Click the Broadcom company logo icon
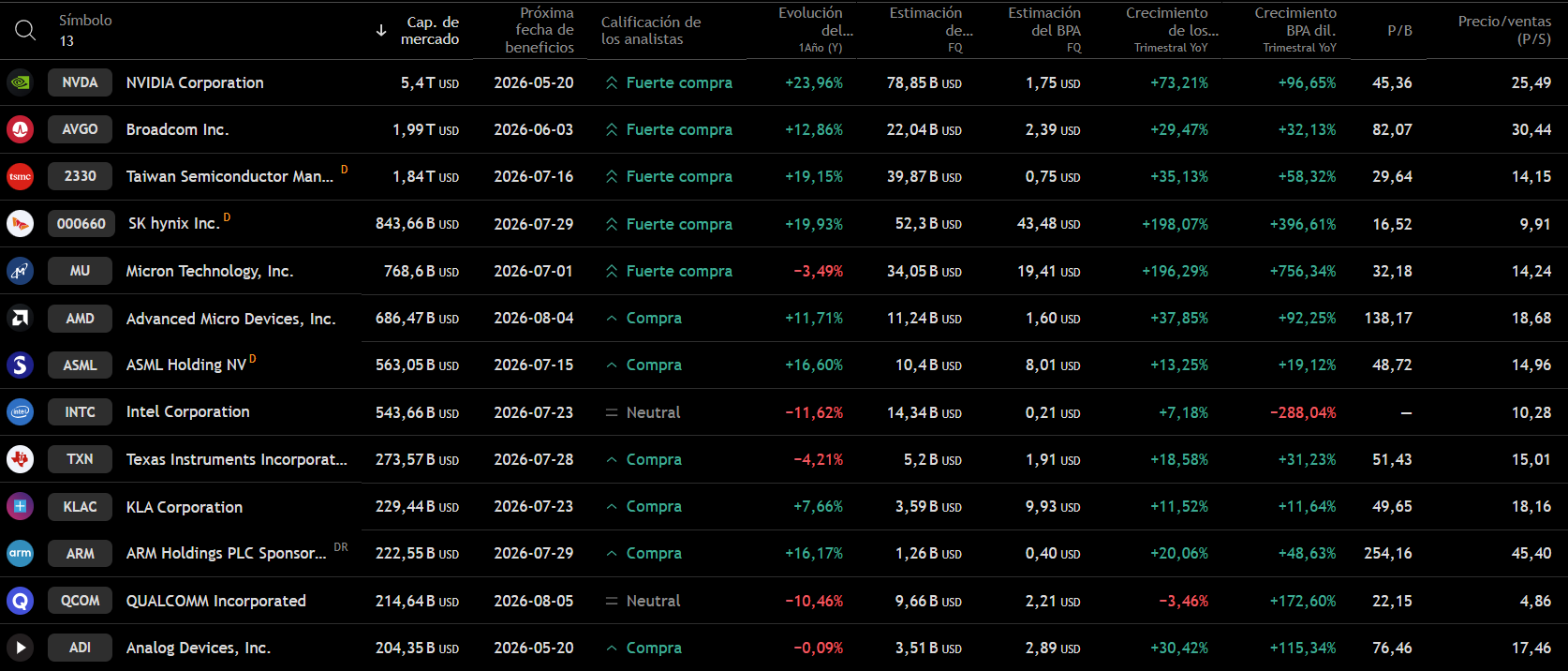 20,129
